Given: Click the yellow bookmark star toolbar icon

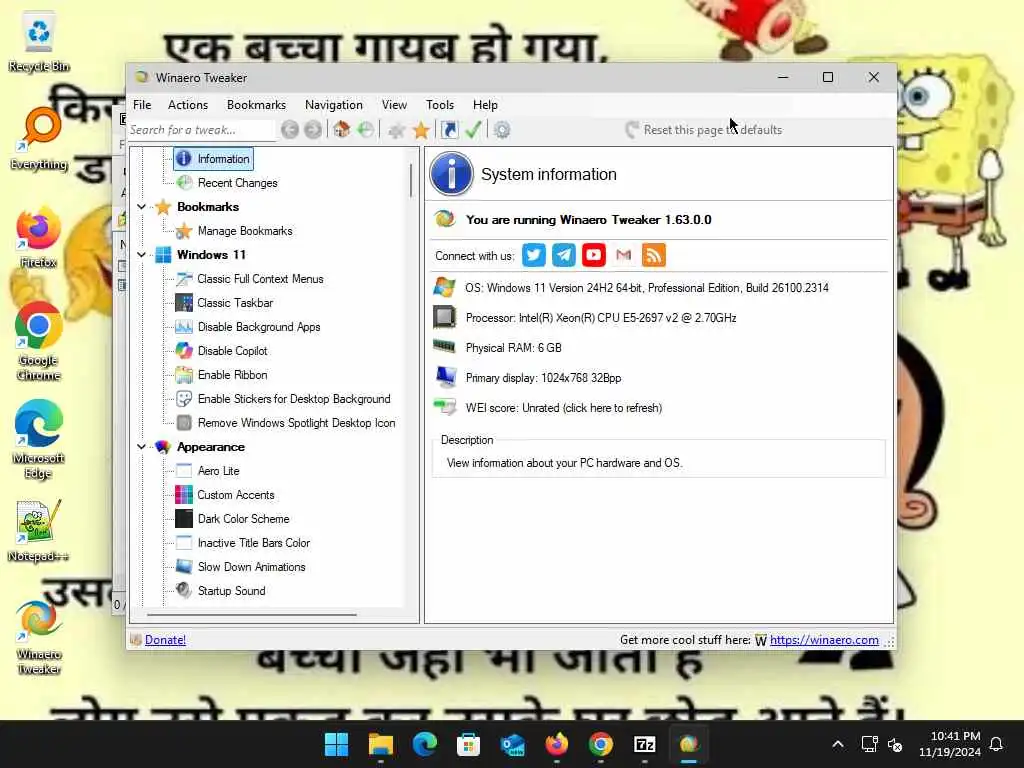Looking at the screenshot, I should coord(421,130).
